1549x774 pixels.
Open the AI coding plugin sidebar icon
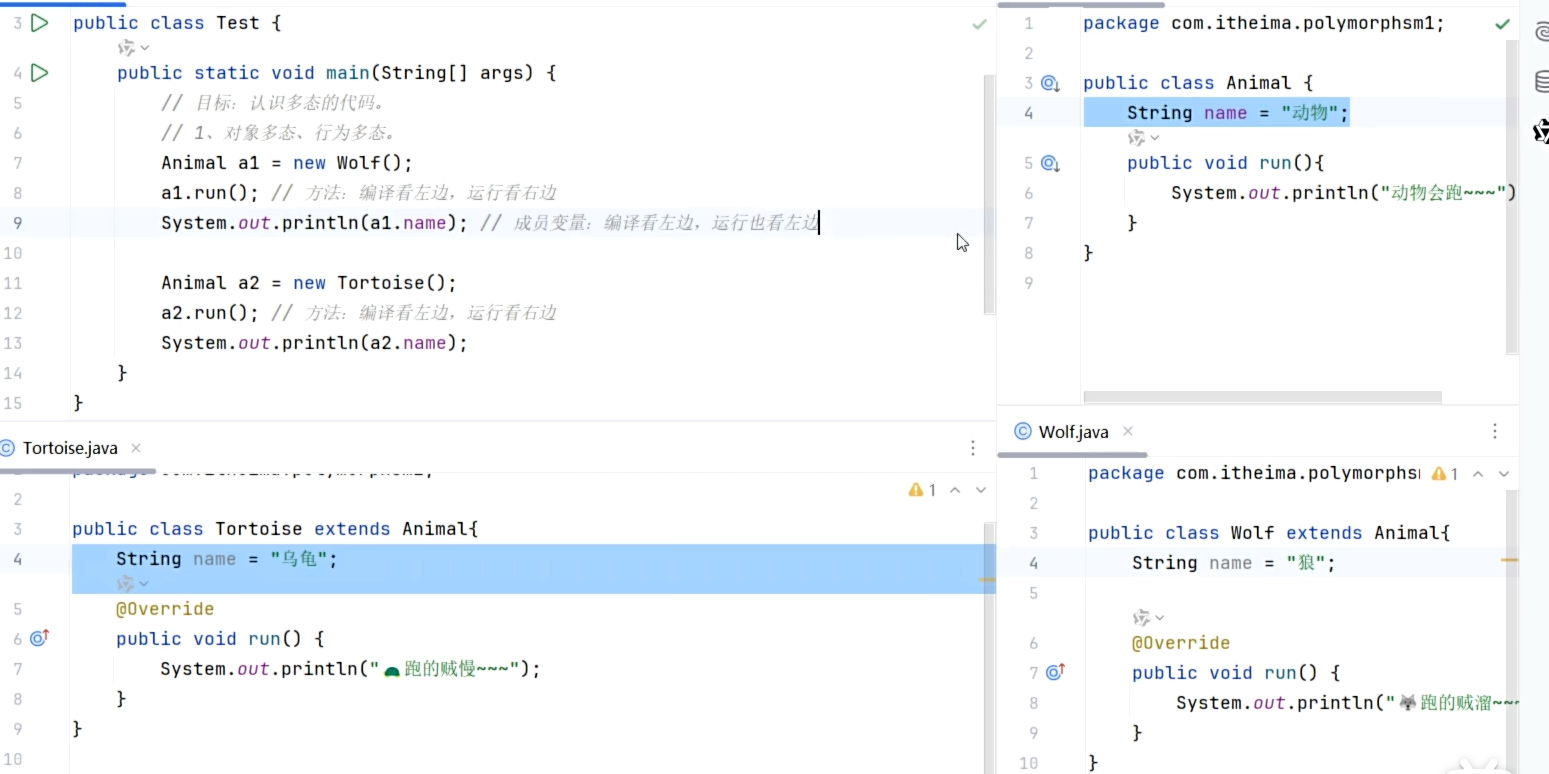click(1541, 131)
